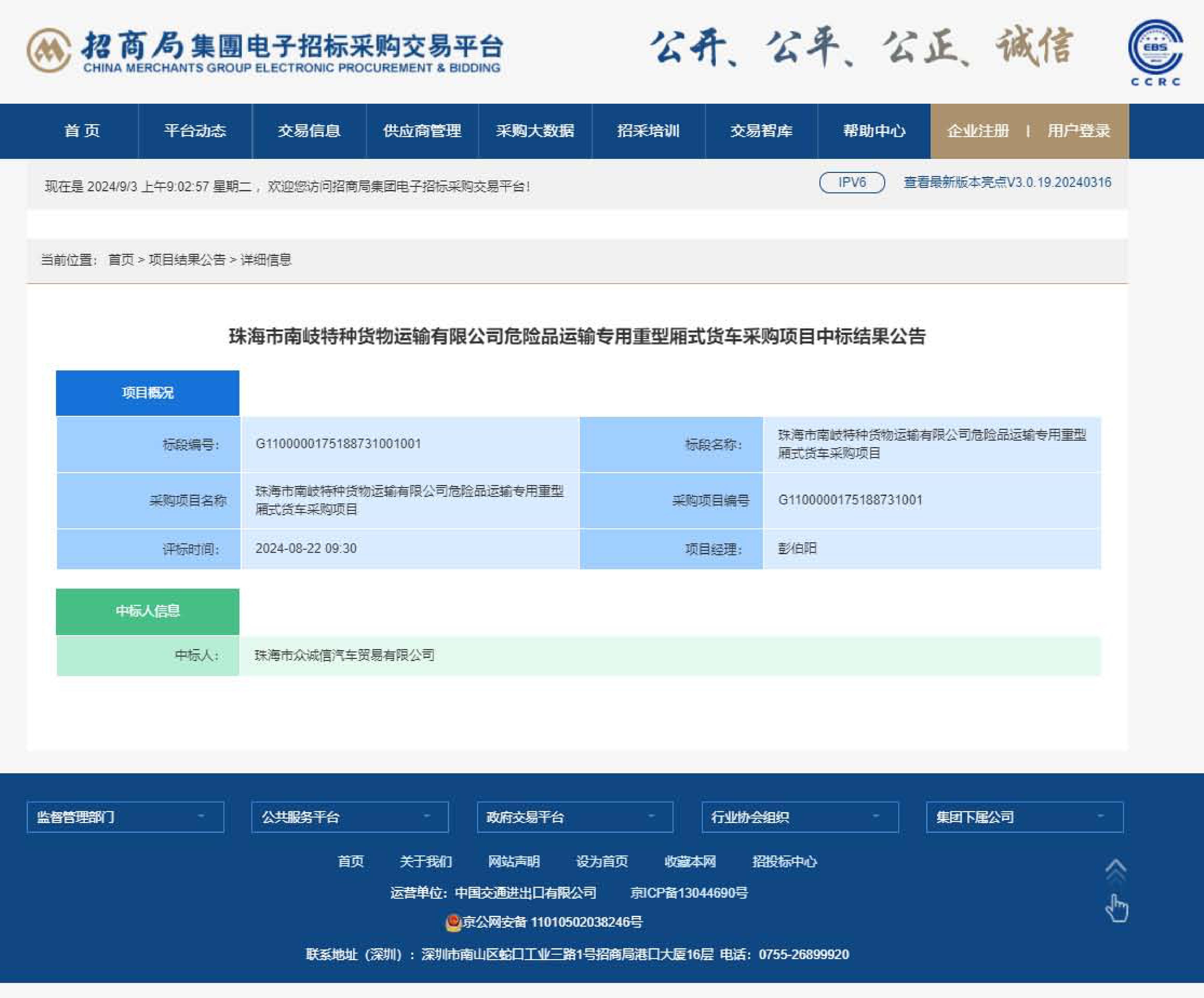Click the 采购项目编号 value G1100000175188731001

pyautogui.click(x=850, y=500)
